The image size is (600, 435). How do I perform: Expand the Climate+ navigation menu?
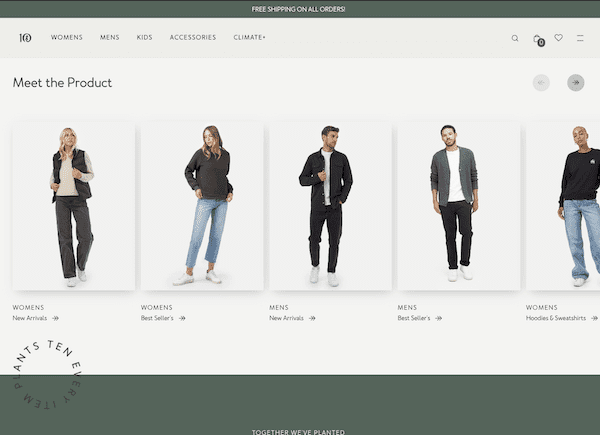(250, 38)
